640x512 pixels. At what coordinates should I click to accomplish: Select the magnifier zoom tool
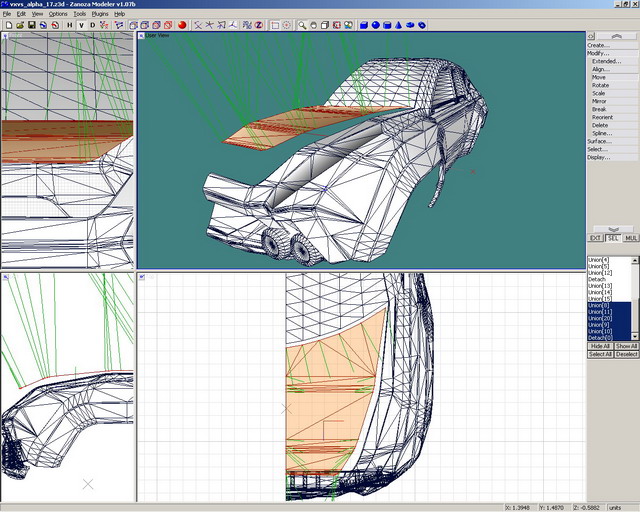coord(302,25)
